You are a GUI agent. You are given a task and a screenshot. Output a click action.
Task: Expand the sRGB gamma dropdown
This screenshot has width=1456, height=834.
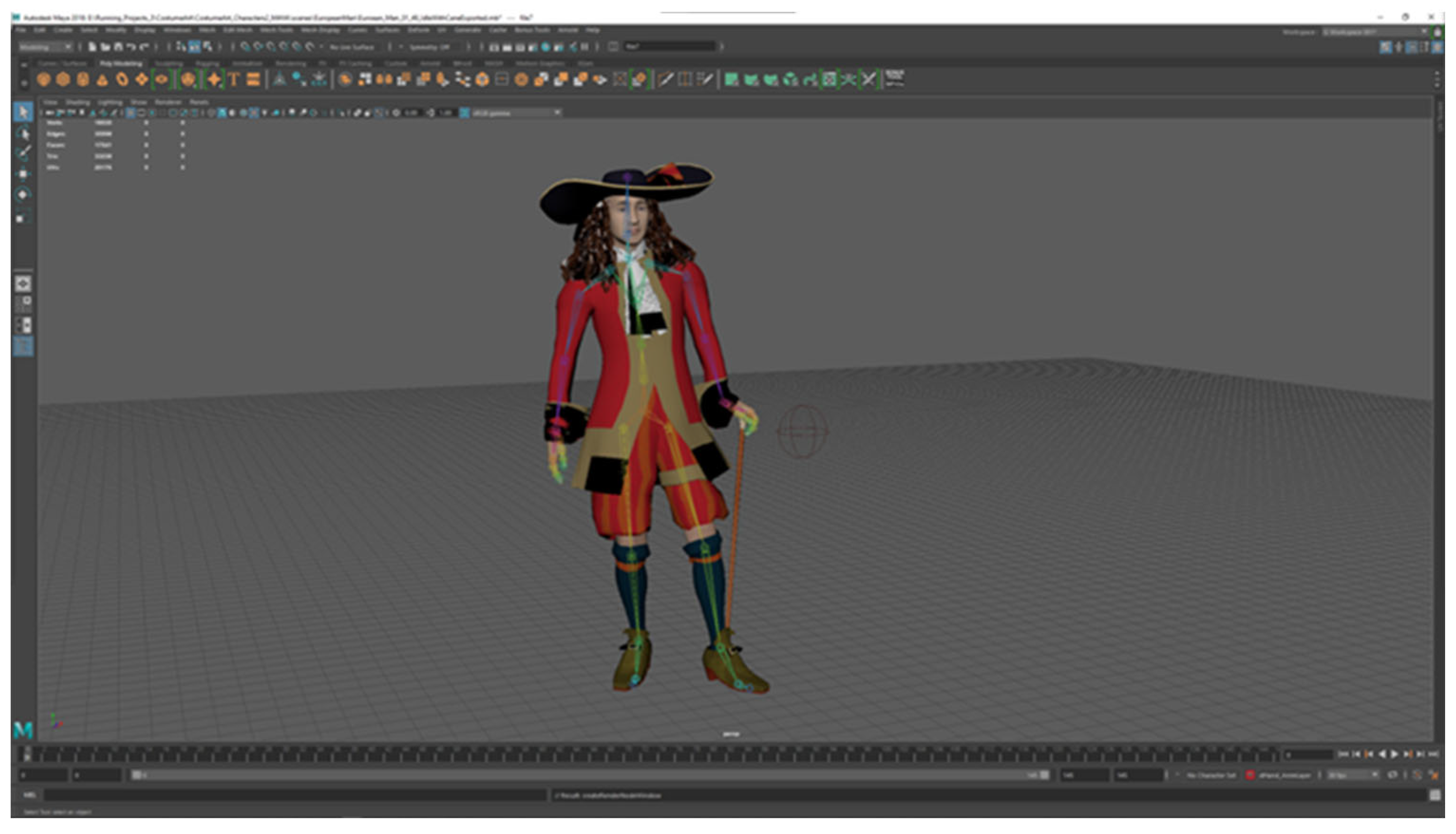[557, 113]
